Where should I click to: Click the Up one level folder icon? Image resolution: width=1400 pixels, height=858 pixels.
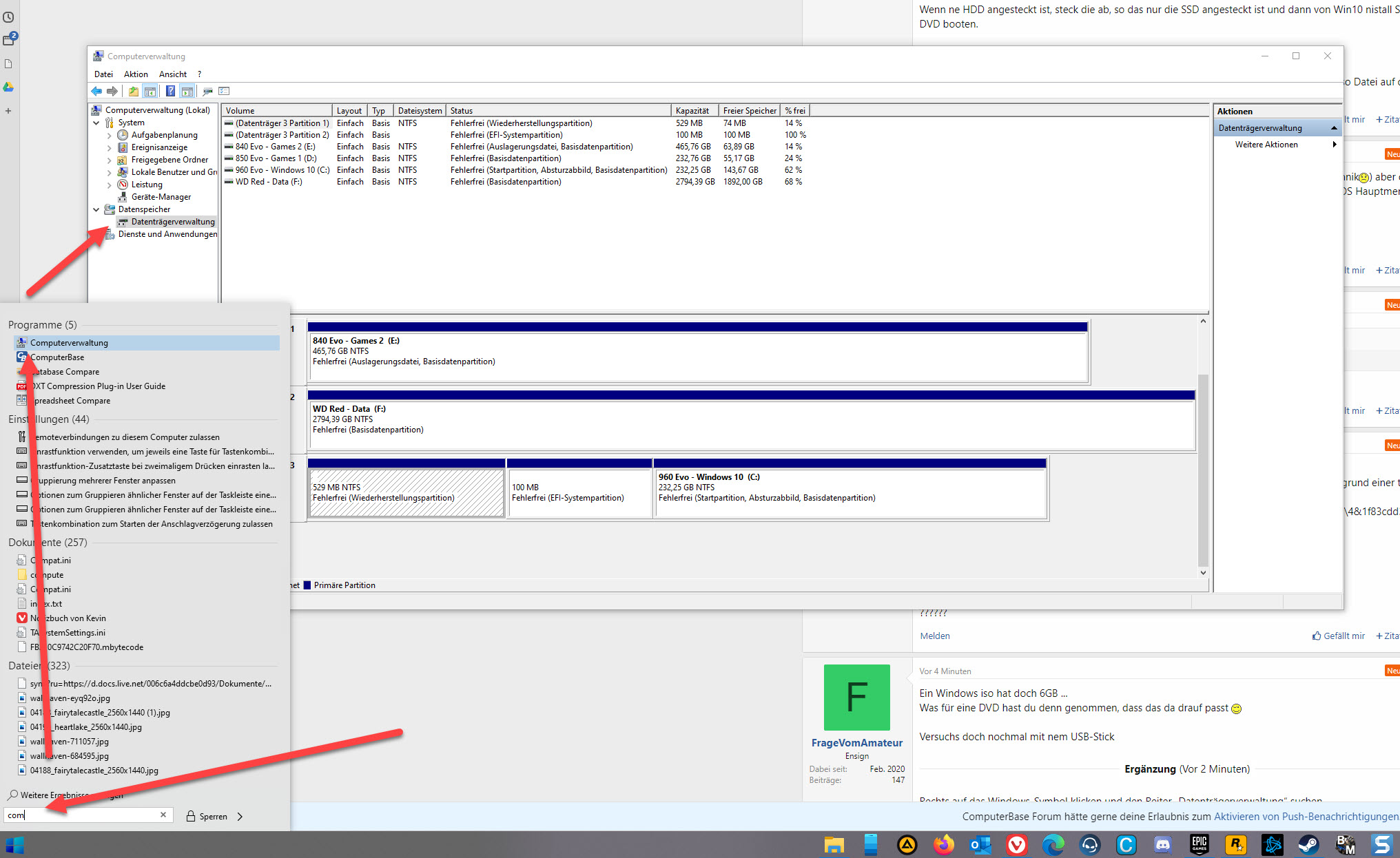pyautogui.click(x=133, y=91)
